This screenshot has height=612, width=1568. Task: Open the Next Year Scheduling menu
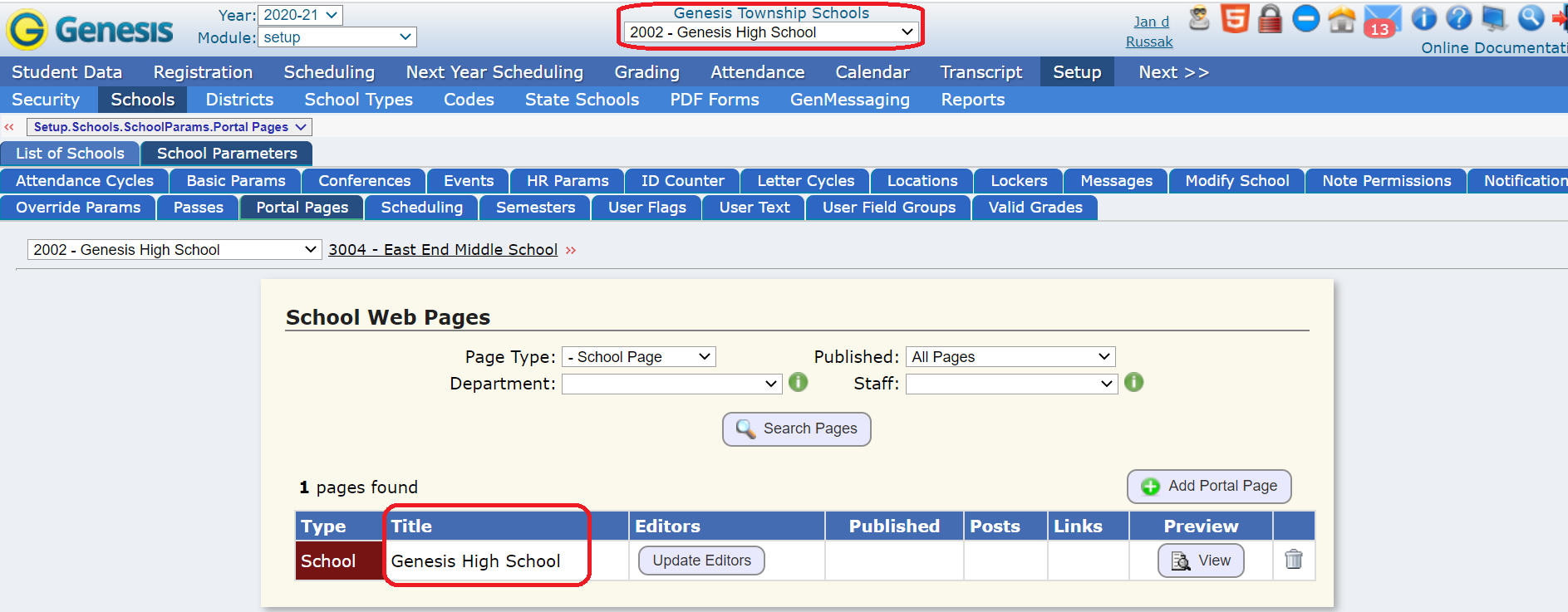[x=494, y=72]
